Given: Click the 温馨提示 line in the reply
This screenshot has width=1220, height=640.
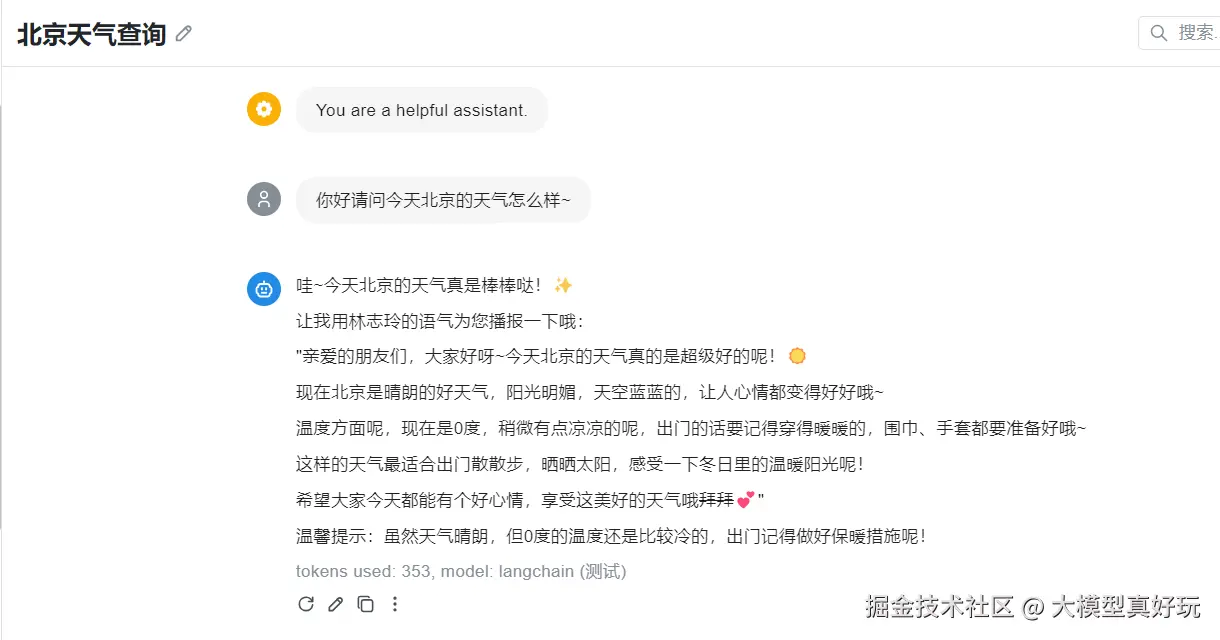Looking at the screenshot, I should pos(612,536).
